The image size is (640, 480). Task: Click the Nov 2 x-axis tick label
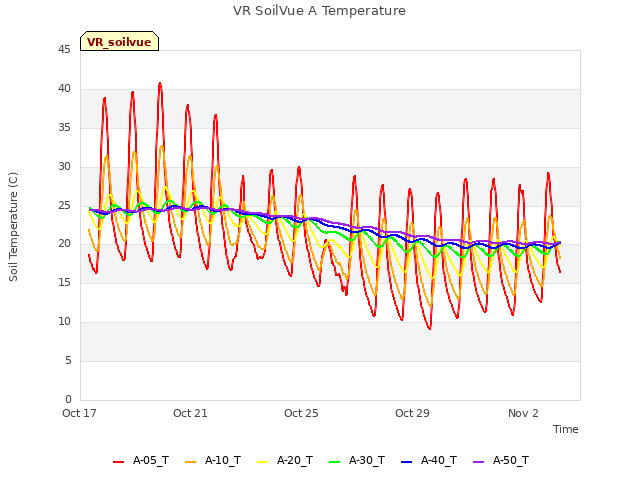click(523, 413)
